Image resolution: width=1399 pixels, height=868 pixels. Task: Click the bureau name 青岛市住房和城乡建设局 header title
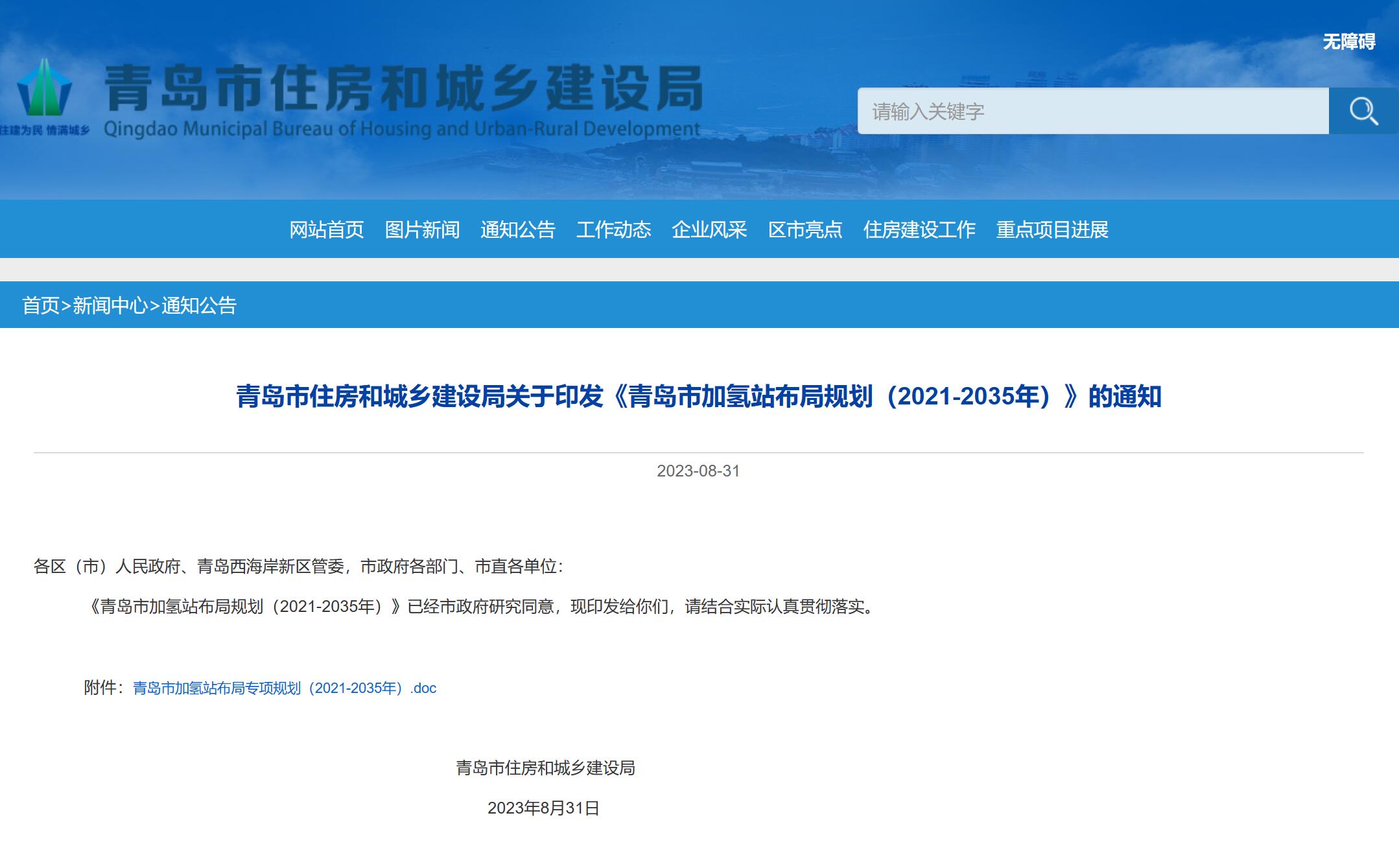pos(404,89)
